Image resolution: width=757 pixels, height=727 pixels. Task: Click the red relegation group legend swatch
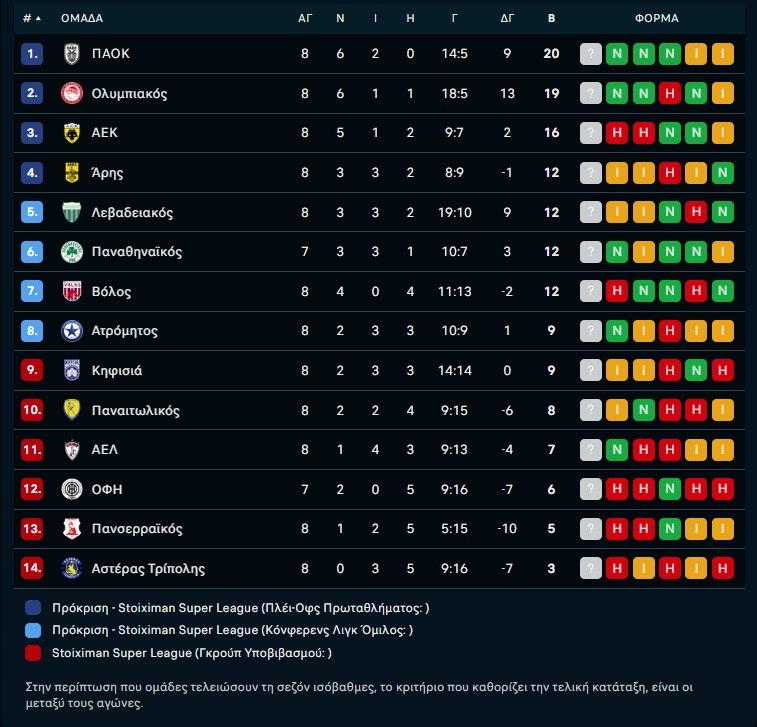coord(34,653)
